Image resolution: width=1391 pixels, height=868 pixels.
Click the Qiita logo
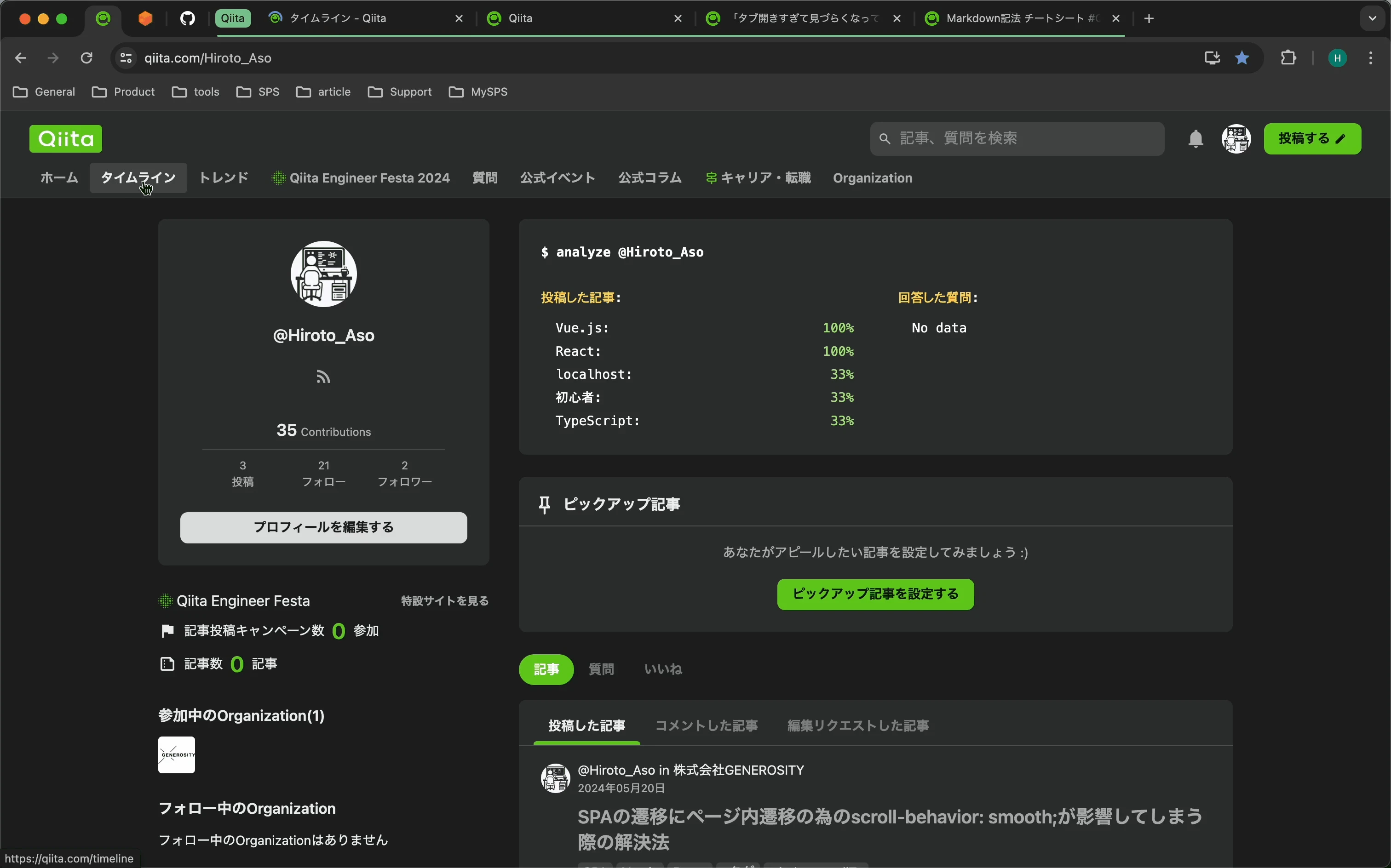pyautogui.click(x=65, y=138)
